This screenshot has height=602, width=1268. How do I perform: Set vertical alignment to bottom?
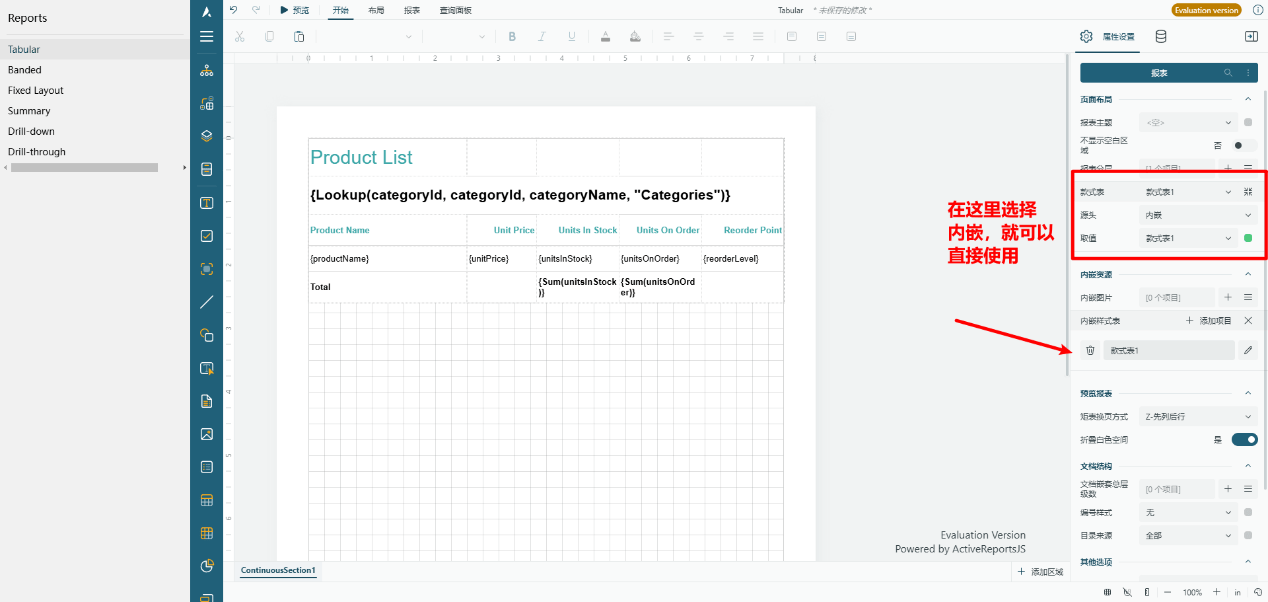click(x=851, y=37)
